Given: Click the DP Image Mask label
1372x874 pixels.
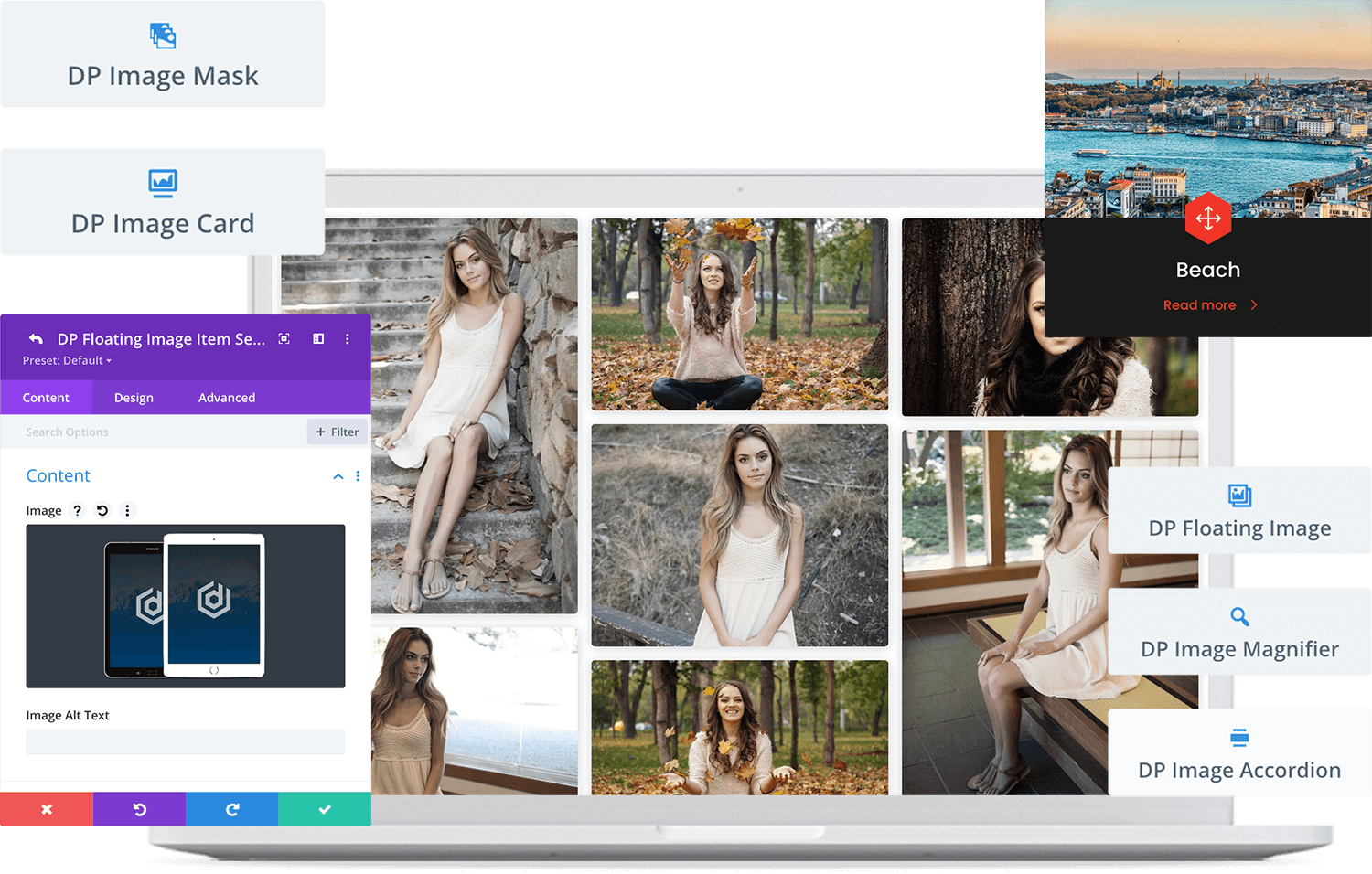Looking at the screenshot, I should tap(163, 76).
